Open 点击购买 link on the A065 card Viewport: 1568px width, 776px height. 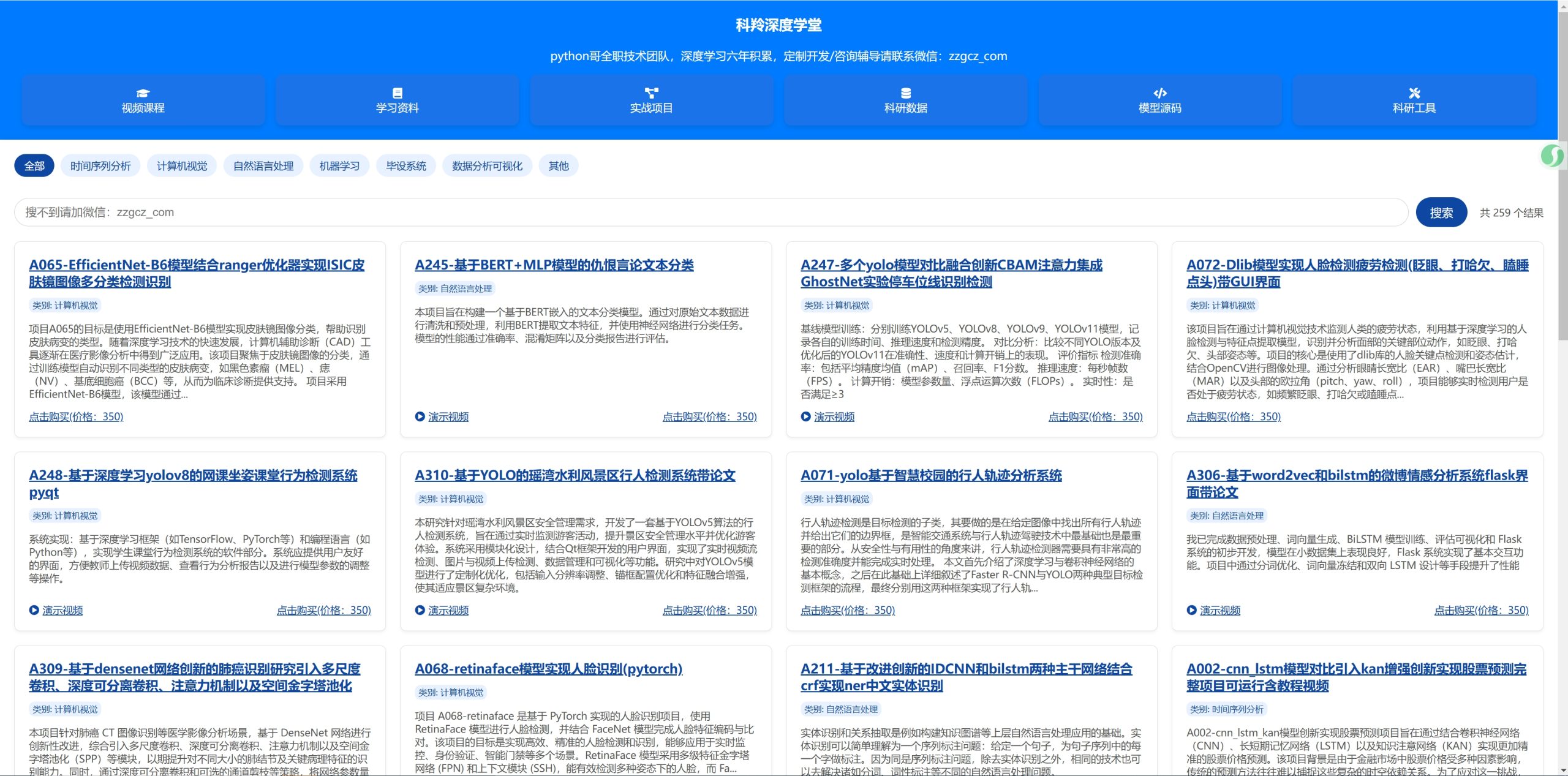(75, 416)
